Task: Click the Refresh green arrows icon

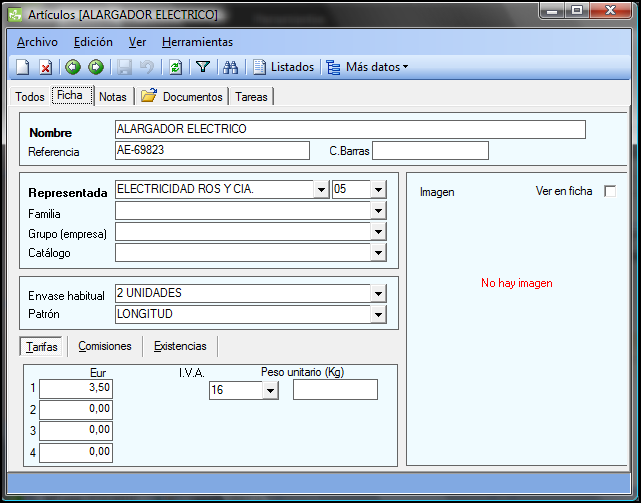Action: tap(176, 67)
